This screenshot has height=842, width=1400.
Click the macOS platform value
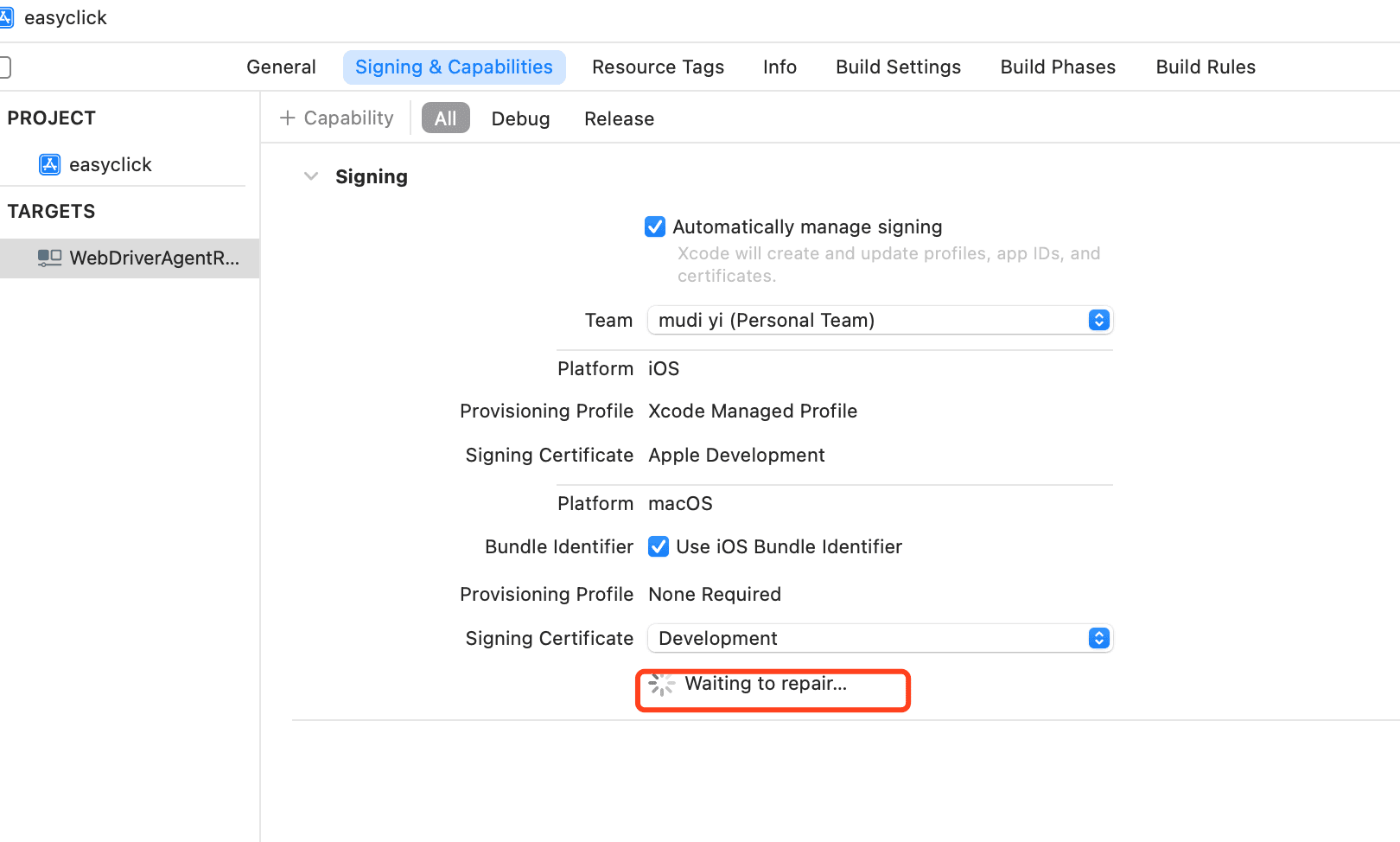(x=680, y=503)
